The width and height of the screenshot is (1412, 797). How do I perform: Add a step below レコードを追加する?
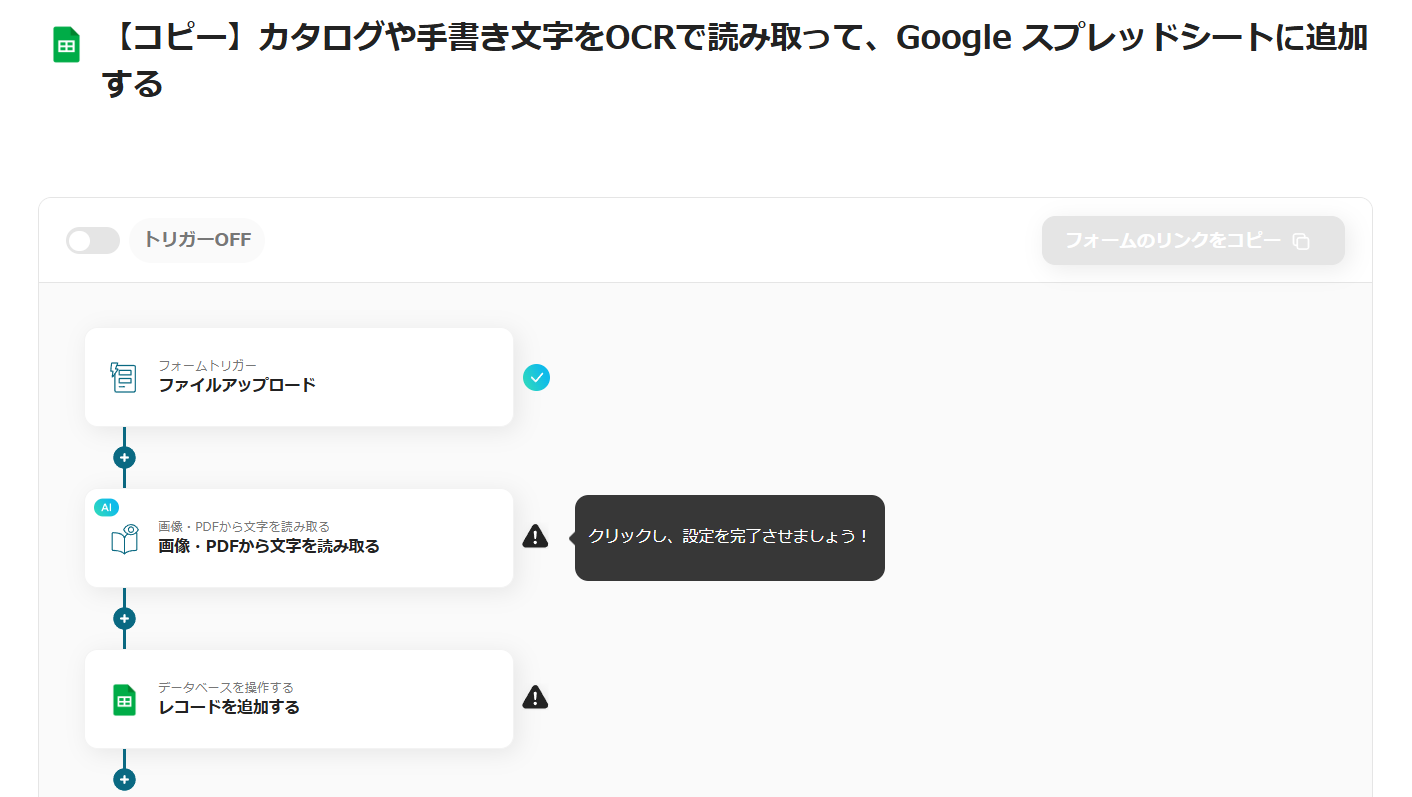[124, 780]
